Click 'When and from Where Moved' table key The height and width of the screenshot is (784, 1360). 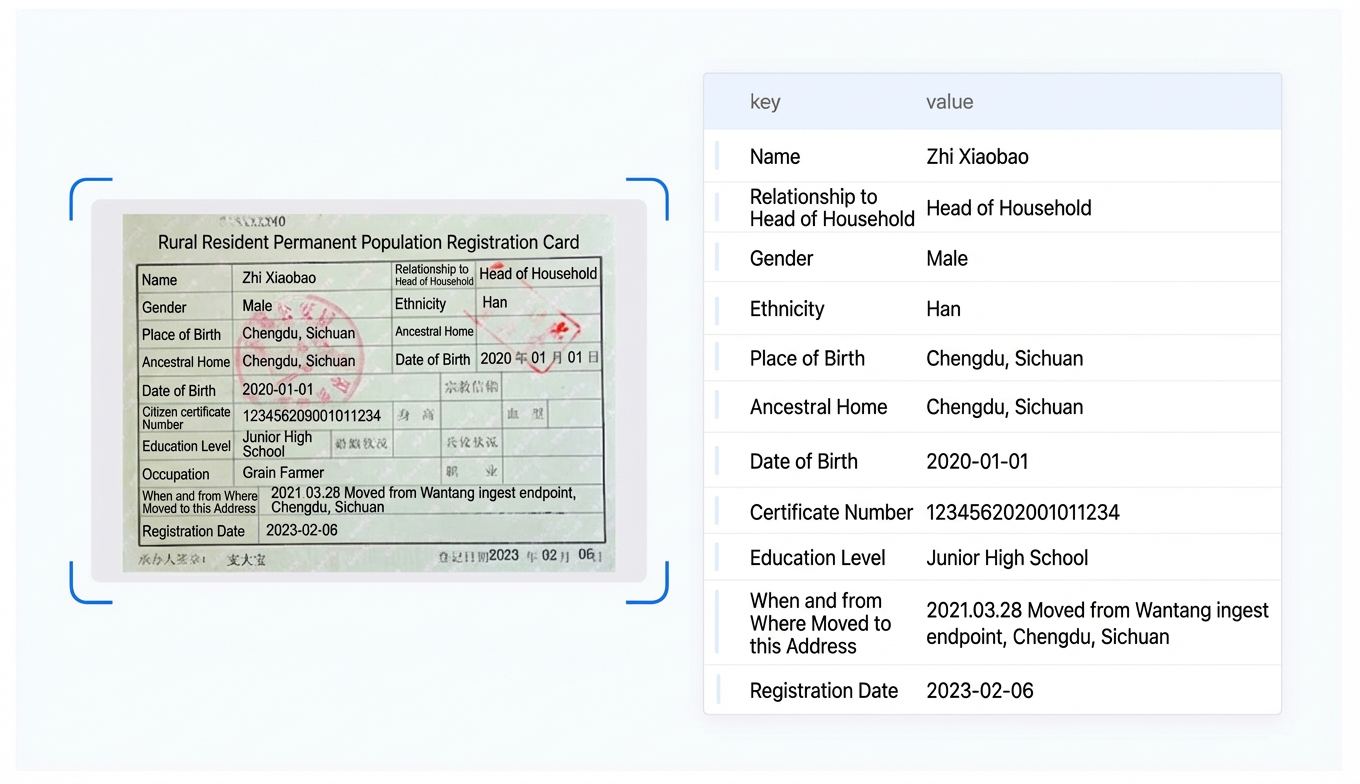coord(820,623)
